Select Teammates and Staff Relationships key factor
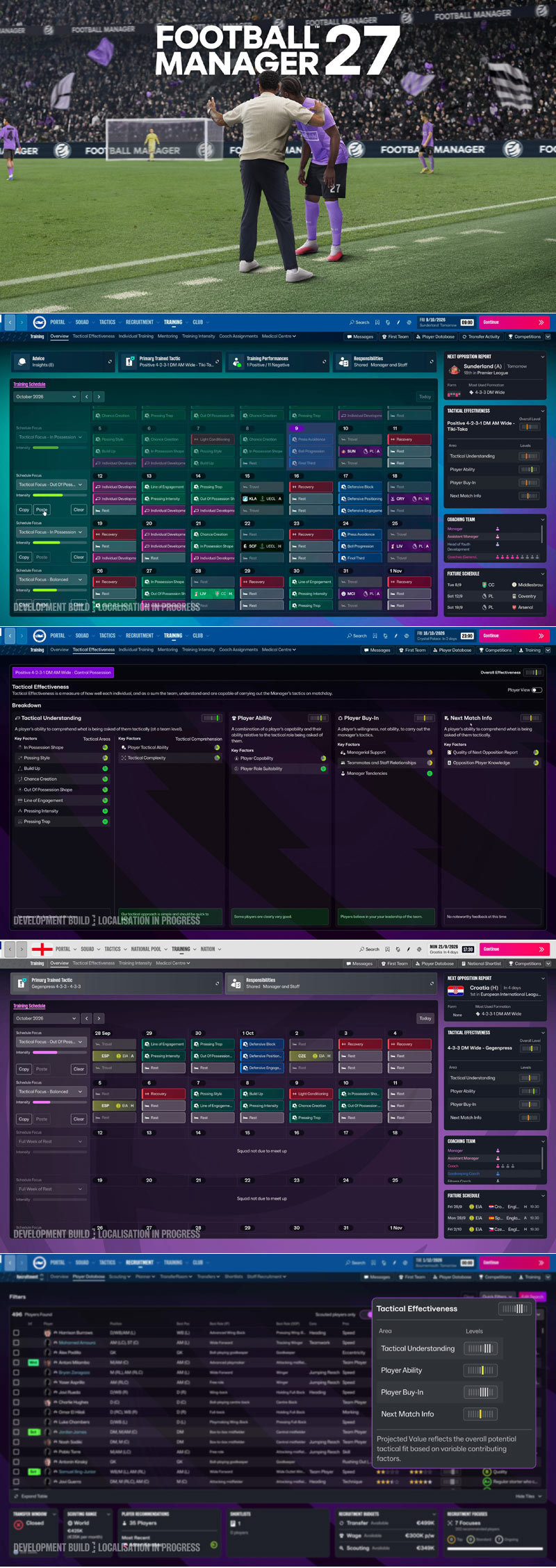The width and height of the screenshot is (556, 1568). (386, 762)
